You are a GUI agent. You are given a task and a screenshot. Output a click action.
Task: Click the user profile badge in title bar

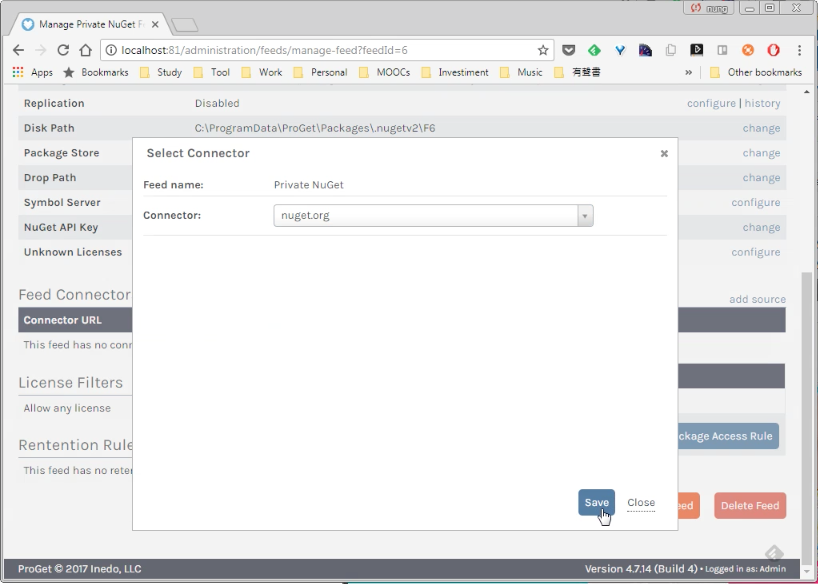pyautogui.click(x=708, y=8)
